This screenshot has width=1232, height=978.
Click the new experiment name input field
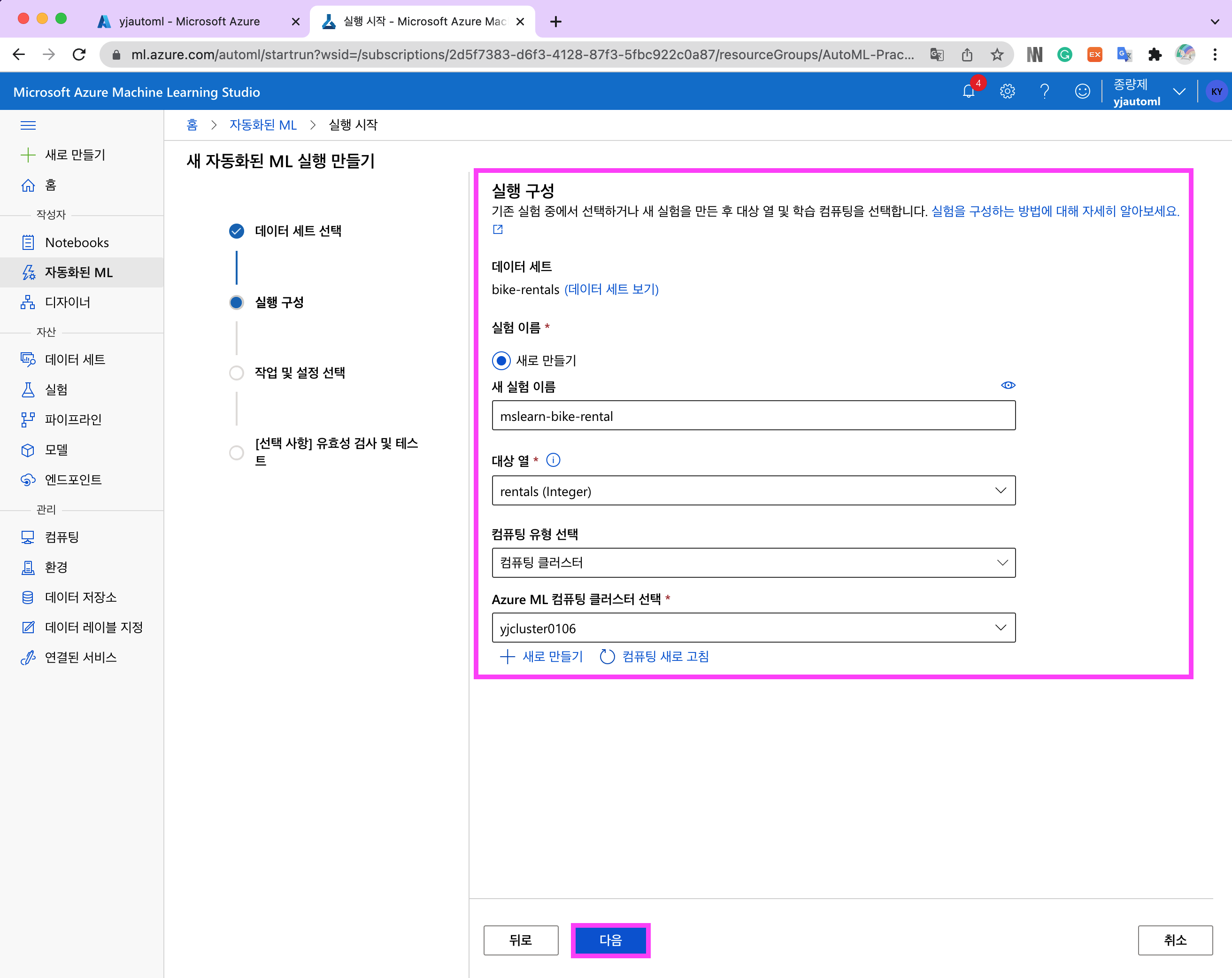[x=753, y=416]
